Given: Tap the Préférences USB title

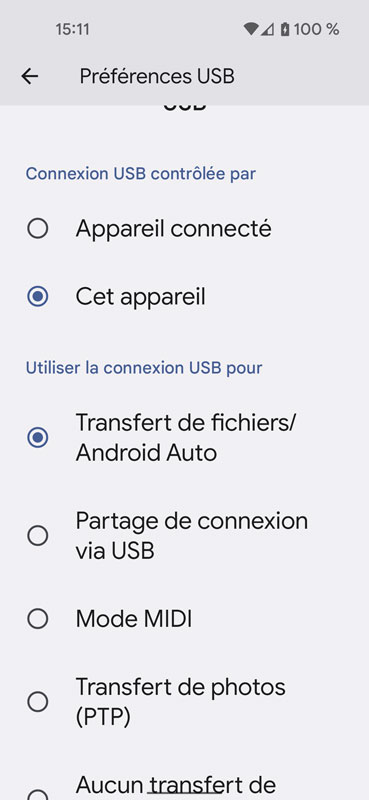Looking at the screenshot, I should pos(157,77).
